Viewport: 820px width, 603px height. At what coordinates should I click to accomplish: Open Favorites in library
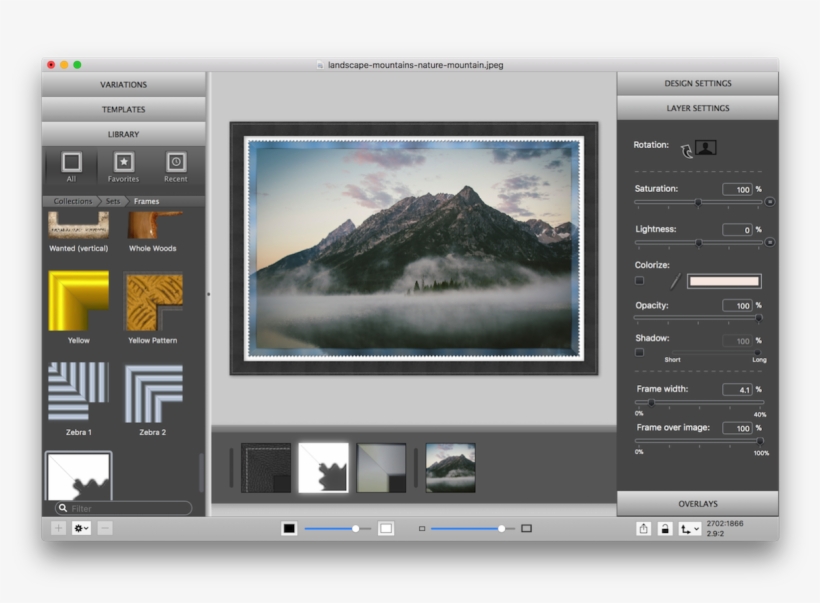[x=123, y=166]
